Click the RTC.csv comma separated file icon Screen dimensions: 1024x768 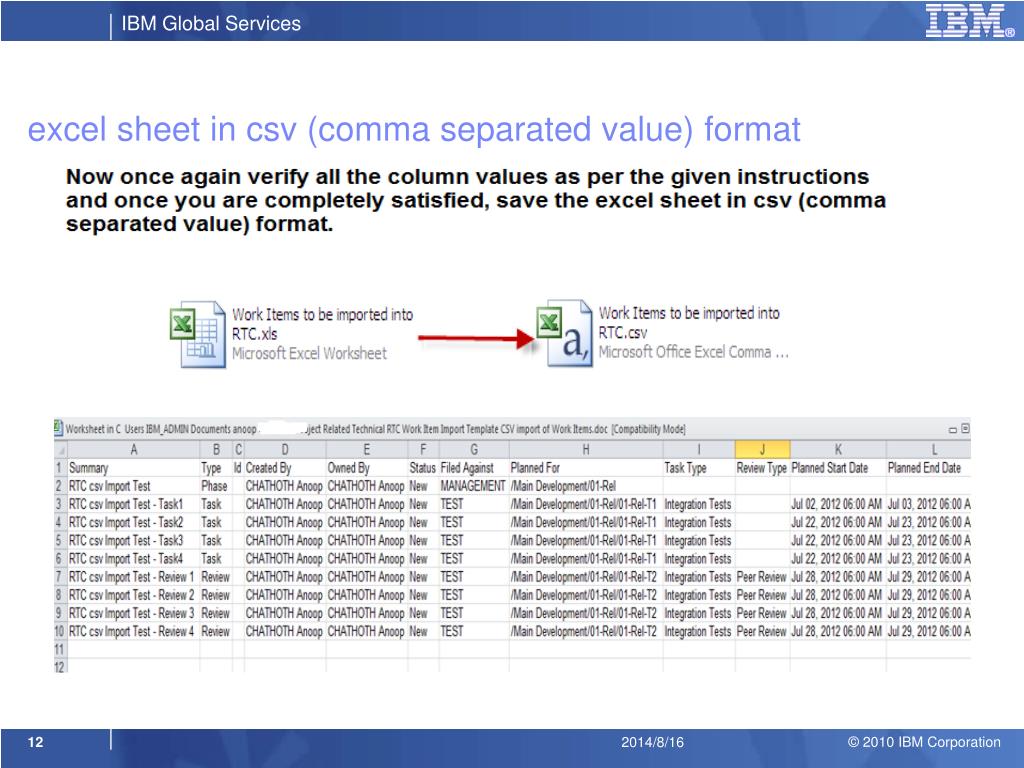click(564, 333)
